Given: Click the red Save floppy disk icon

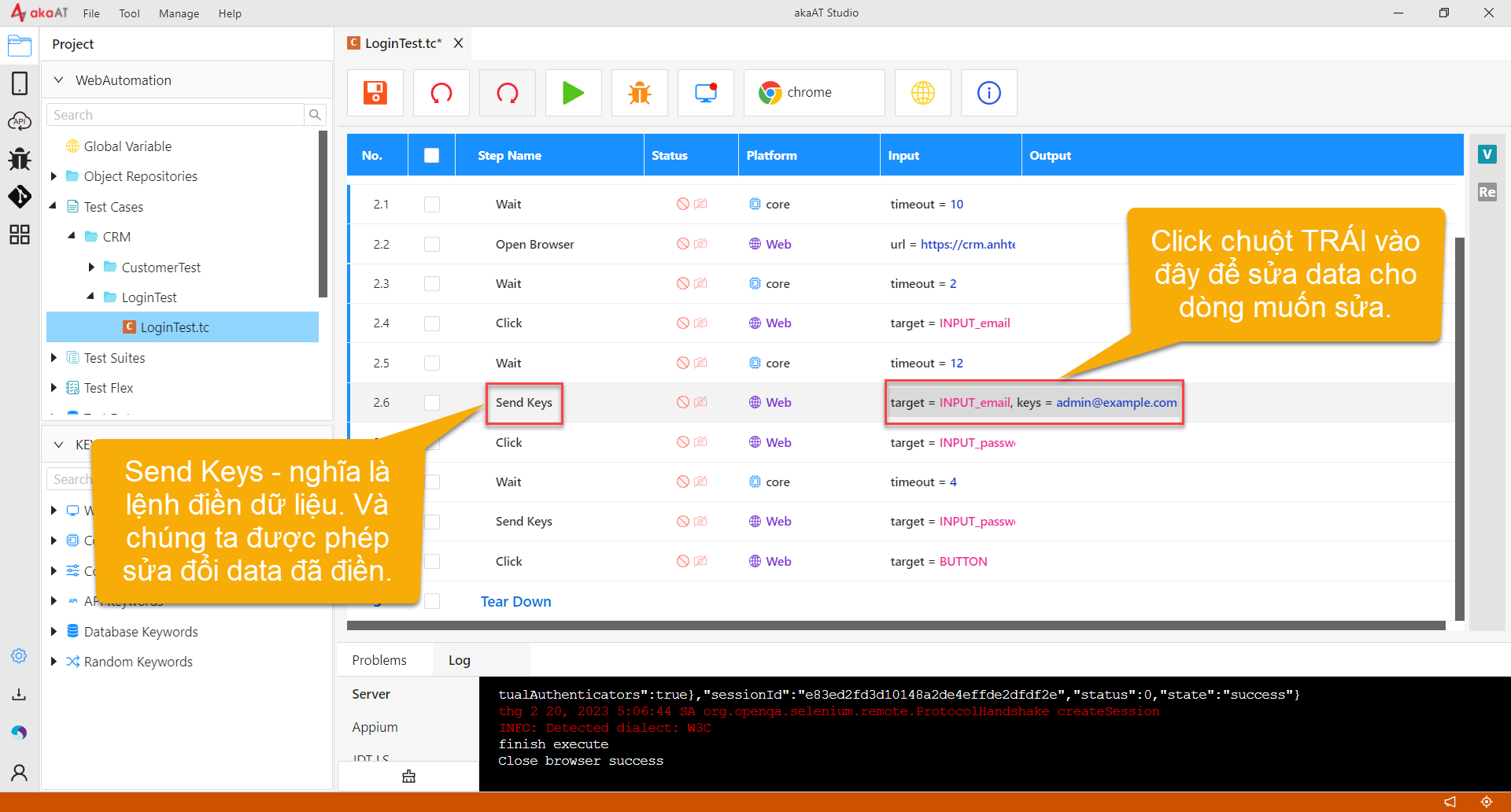Looking at the screenshot, I should pos(375,93).
